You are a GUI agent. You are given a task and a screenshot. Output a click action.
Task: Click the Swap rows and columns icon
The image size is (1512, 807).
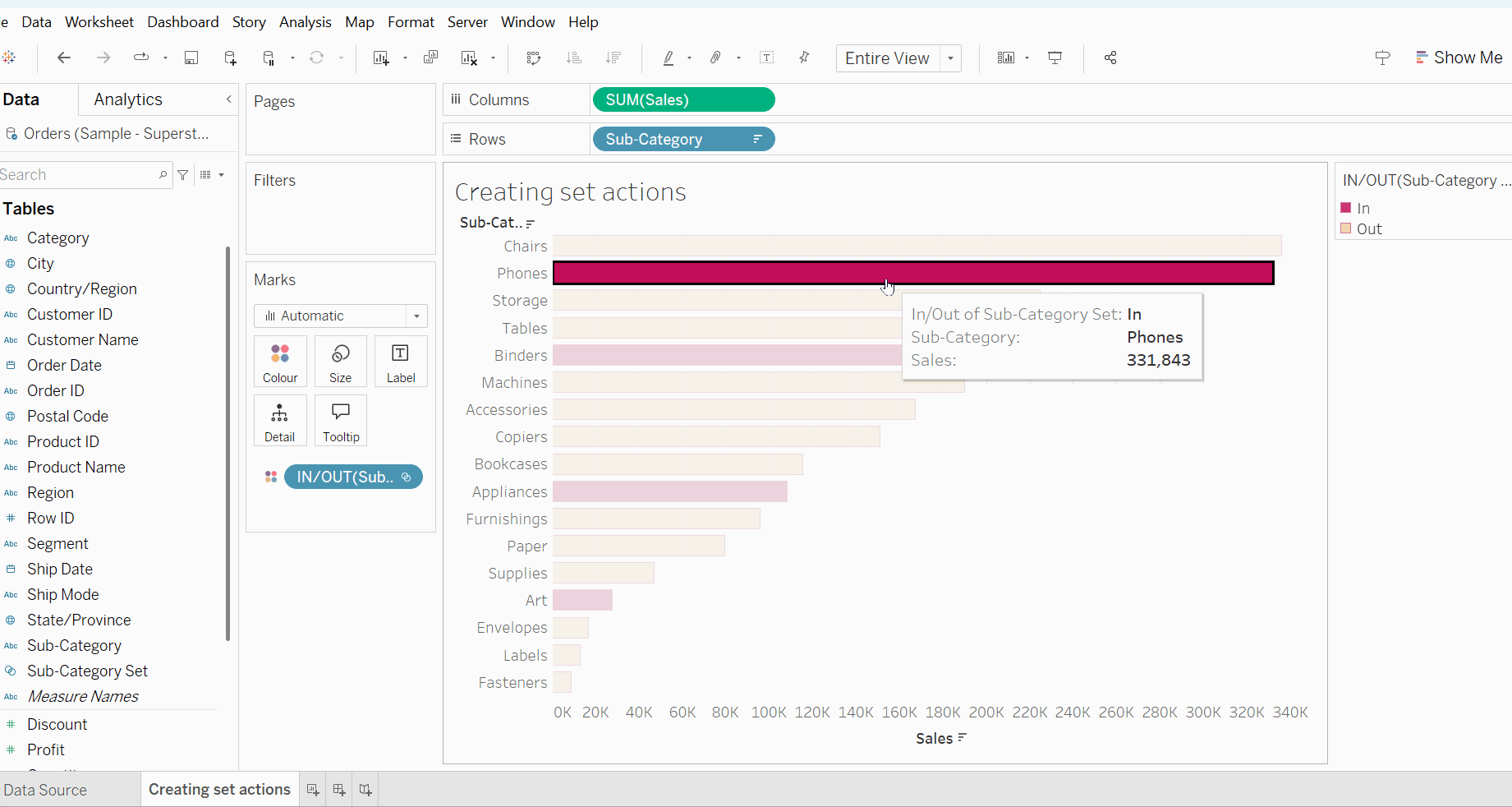tap(534, 58)
